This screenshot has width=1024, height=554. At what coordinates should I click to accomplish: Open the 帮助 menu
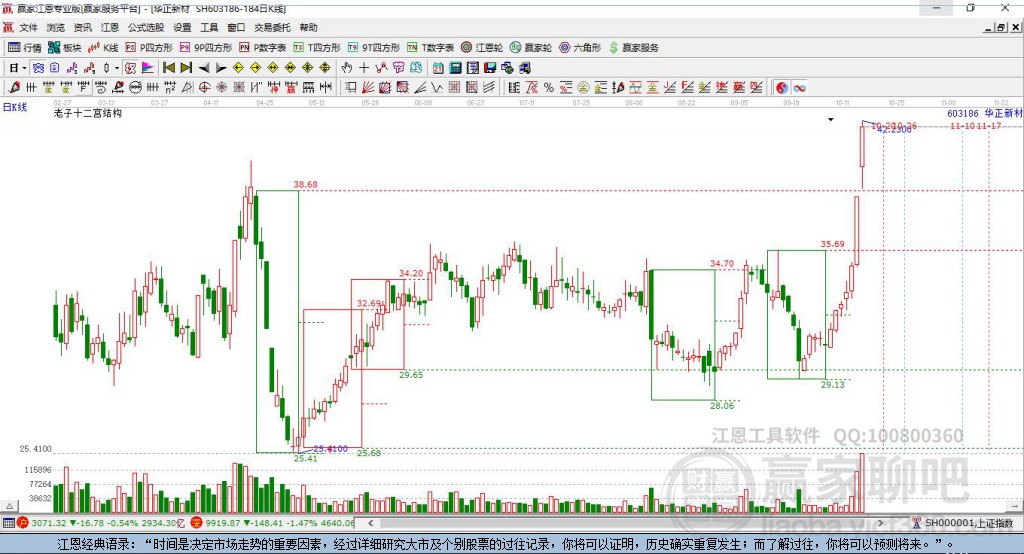point(308,27)
